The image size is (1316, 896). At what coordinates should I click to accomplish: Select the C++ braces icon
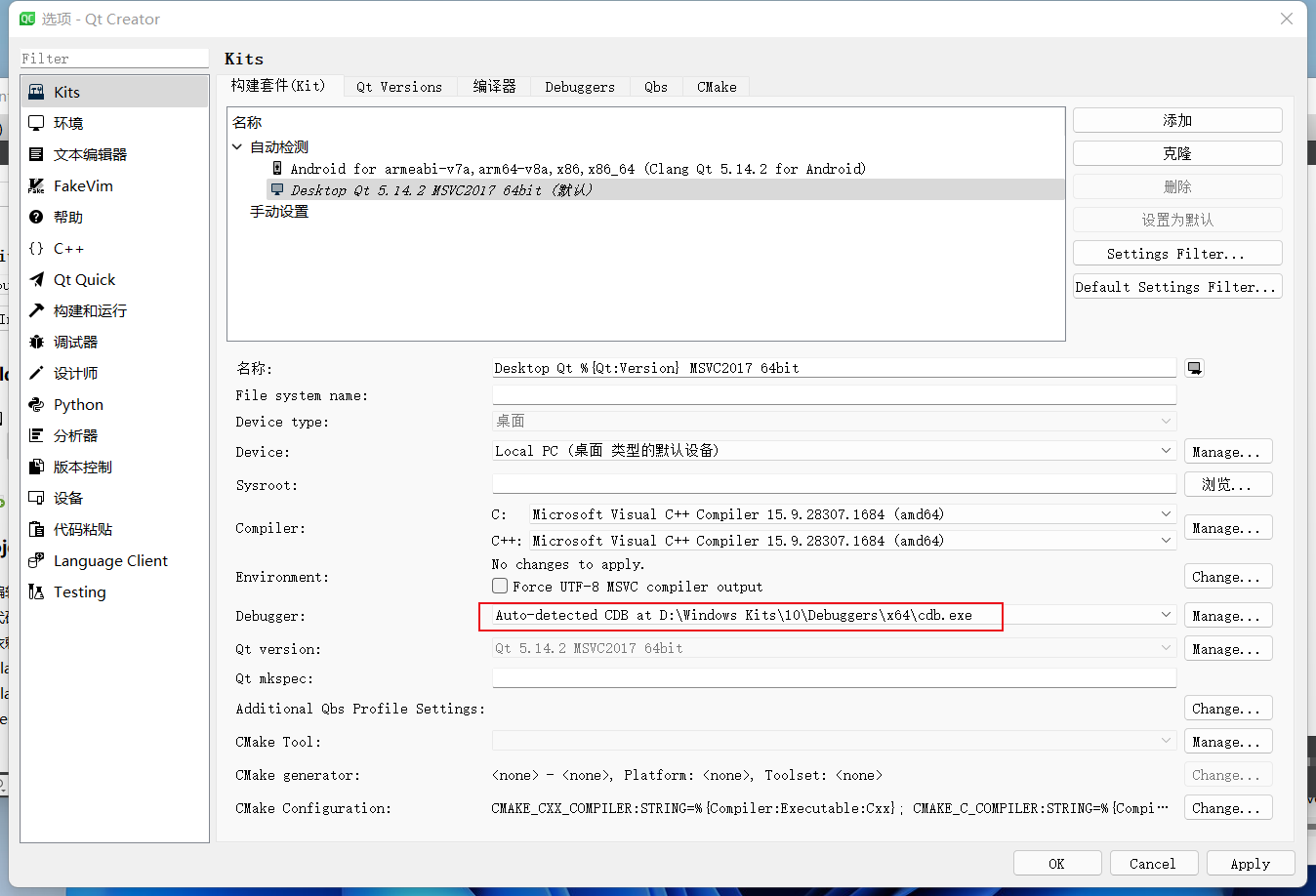[36, 248]
